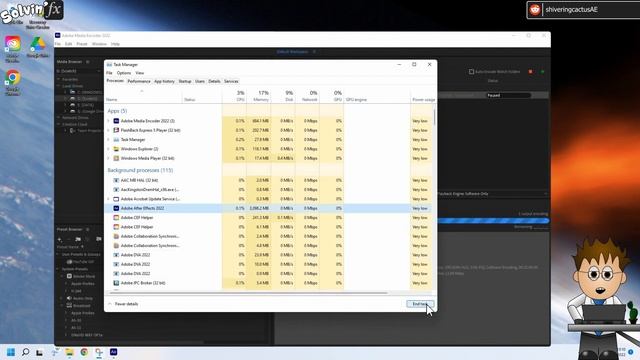Switch to the Performance tab

click(x=139, y=81)
